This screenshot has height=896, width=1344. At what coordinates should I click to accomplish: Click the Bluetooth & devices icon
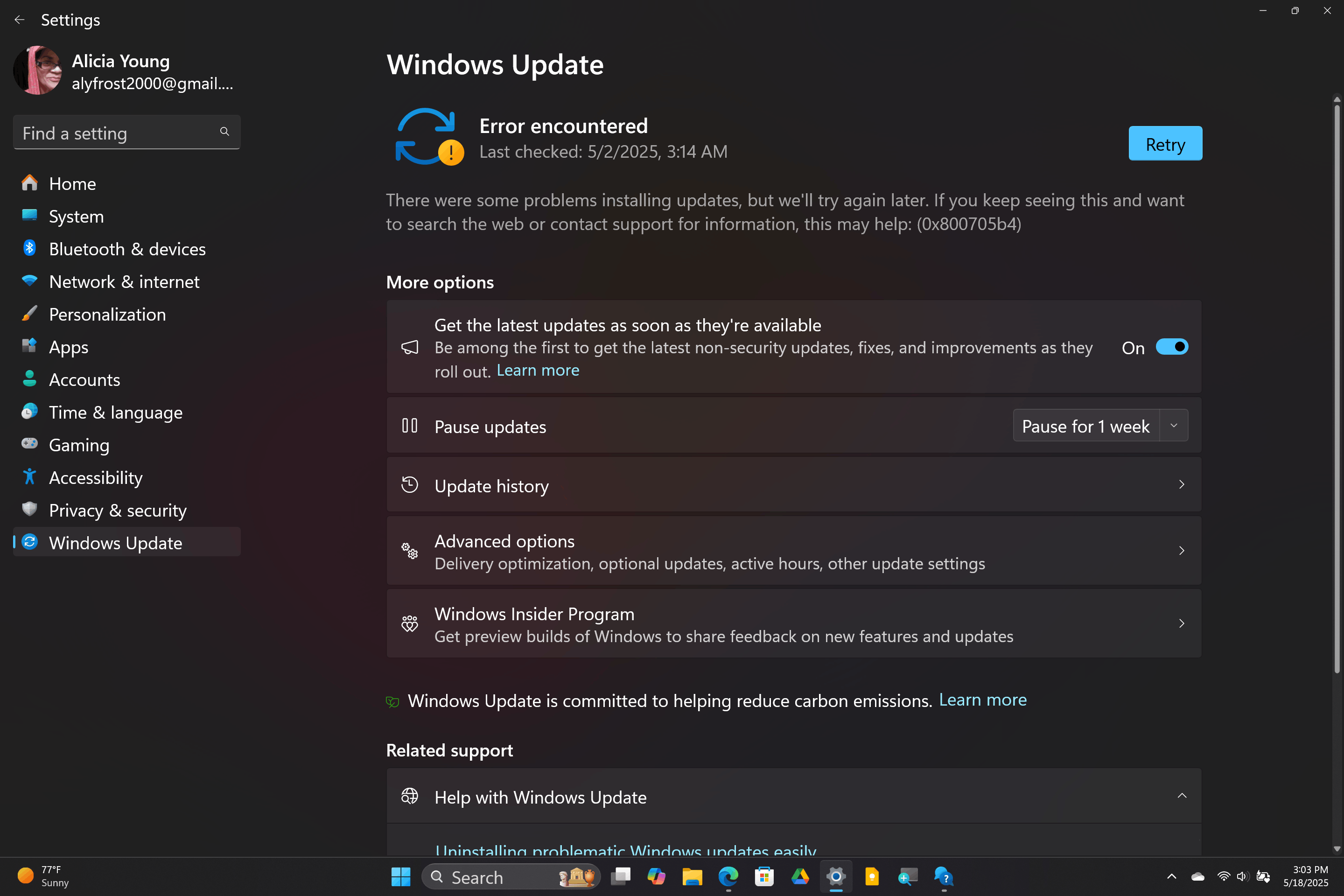click(29, 249)
